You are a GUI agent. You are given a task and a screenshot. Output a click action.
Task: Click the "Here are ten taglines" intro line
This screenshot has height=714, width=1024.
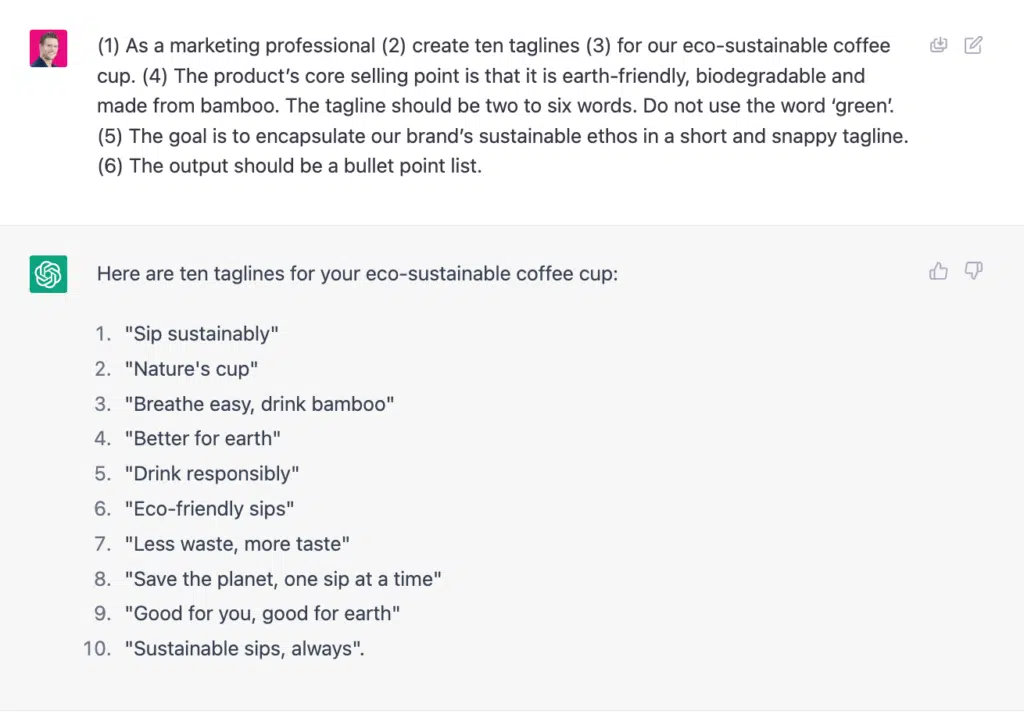pyautogui.click(x=357, y=273)
